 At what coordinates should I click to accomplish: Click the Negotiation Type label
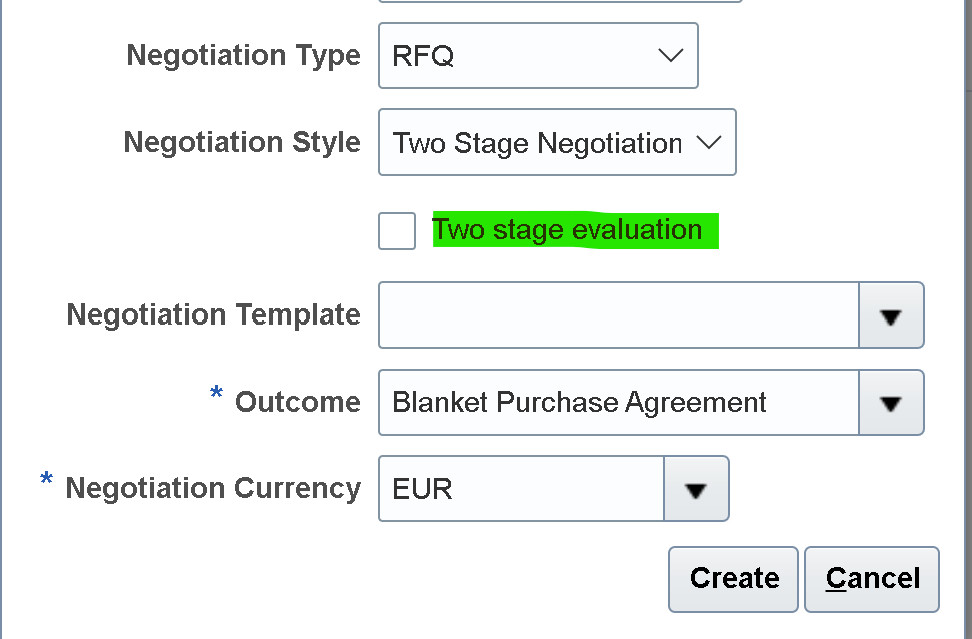click(243, 55)
